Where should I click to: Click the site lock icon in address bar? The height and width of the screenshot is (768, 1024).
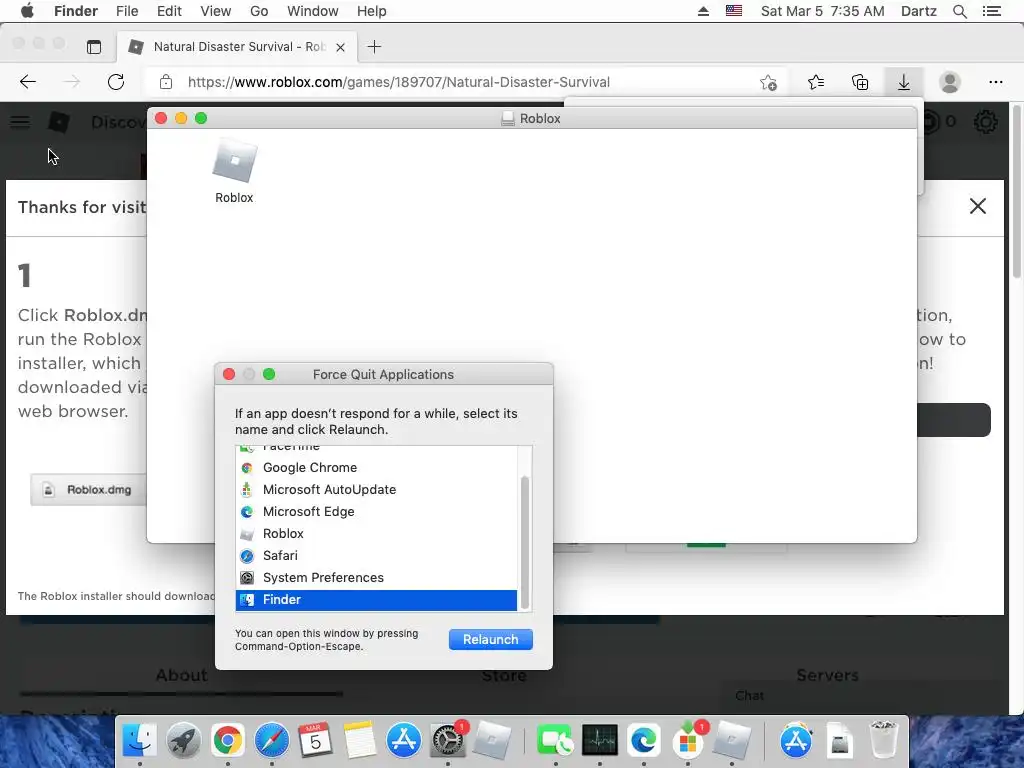[x=166, y=82]
